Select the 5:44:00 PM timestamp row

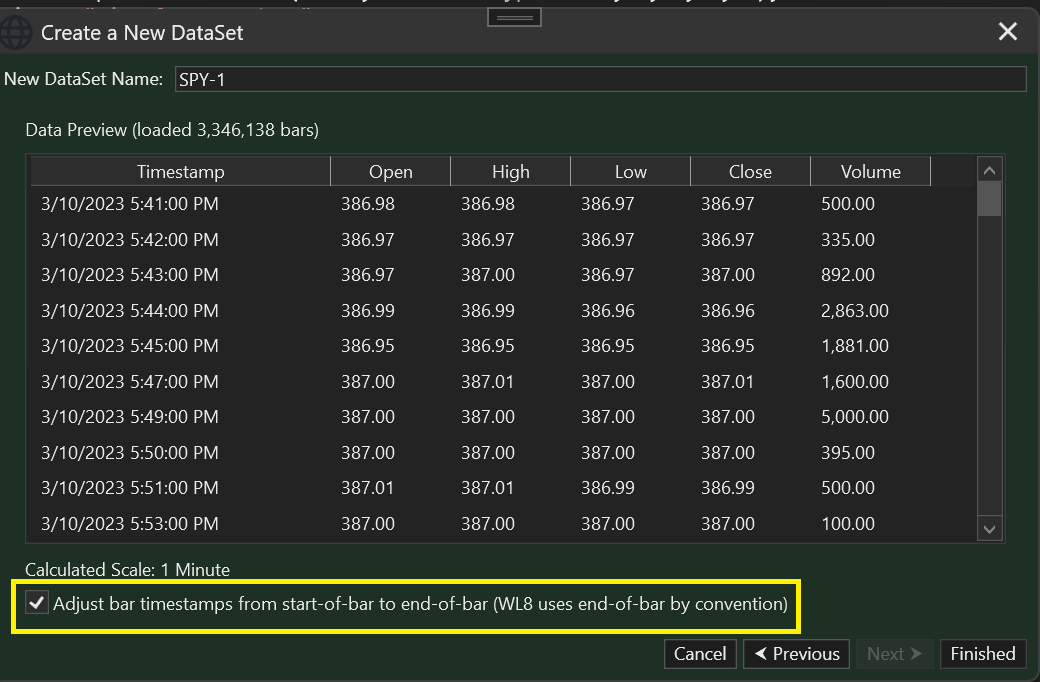coord(130,311)
